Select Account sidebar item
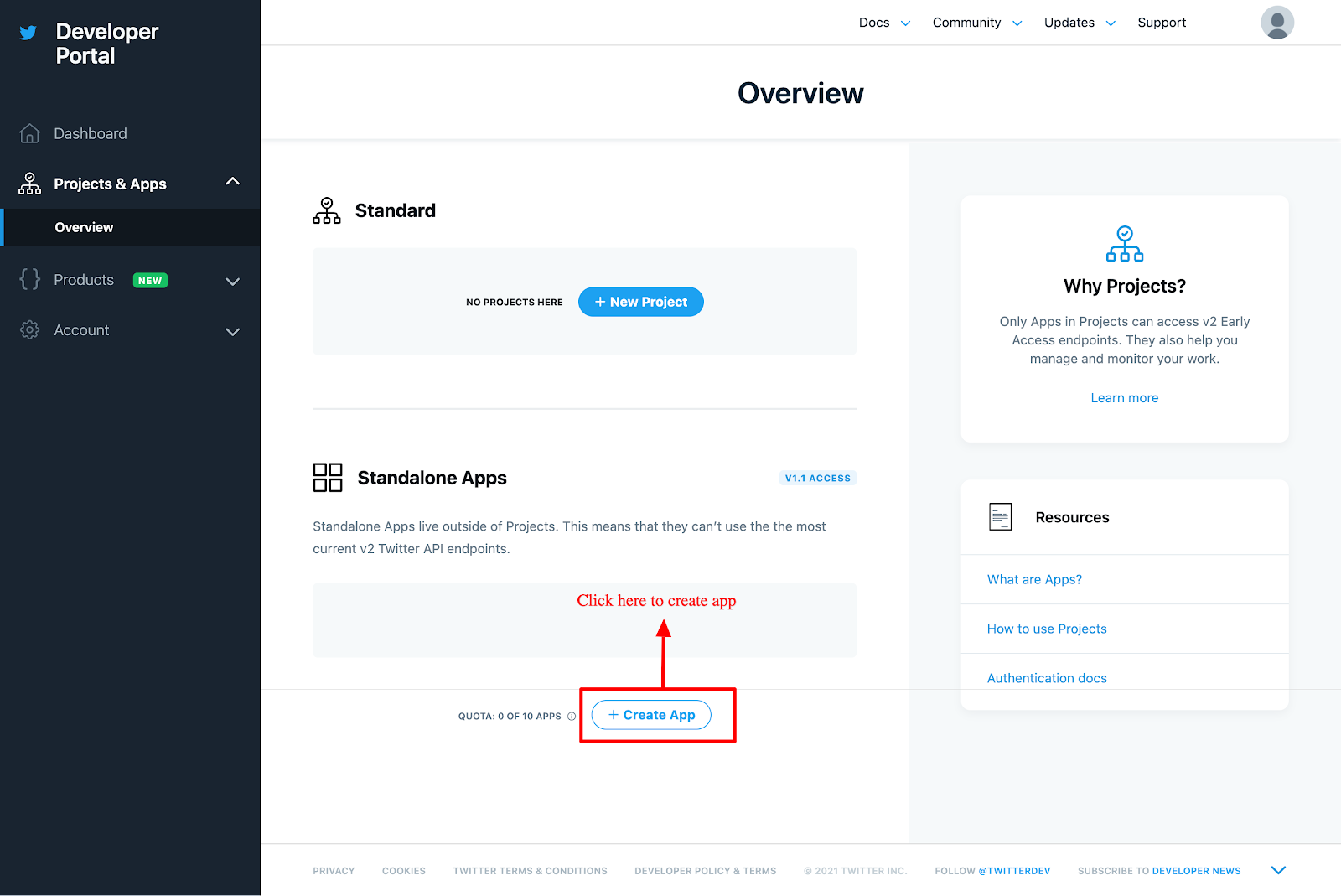 click(81, 330)
